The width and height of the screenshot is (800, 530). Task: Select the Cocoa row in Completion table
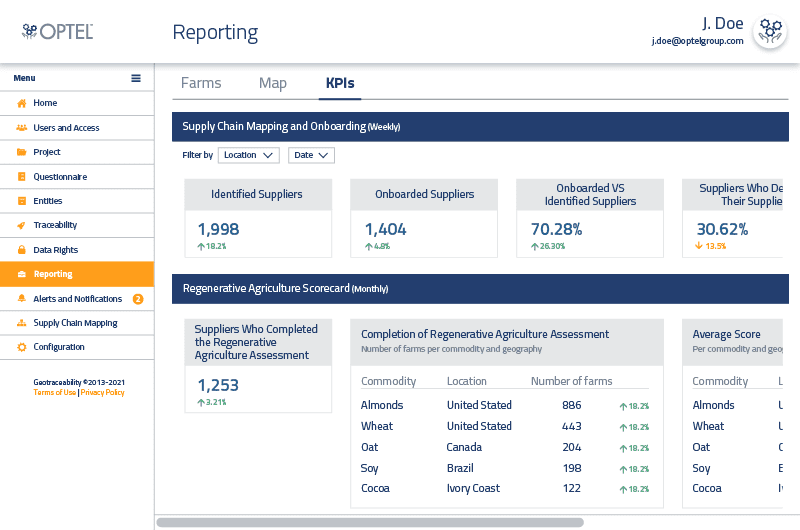pos(505,488)
